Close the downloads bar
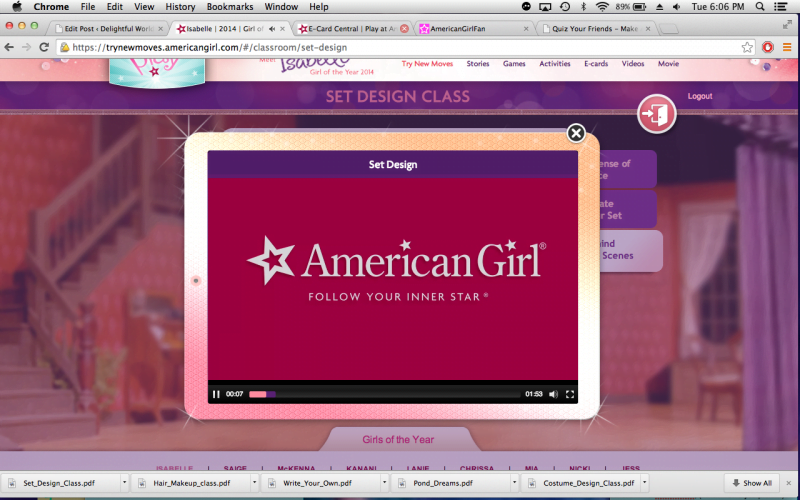 click(789, 483)
